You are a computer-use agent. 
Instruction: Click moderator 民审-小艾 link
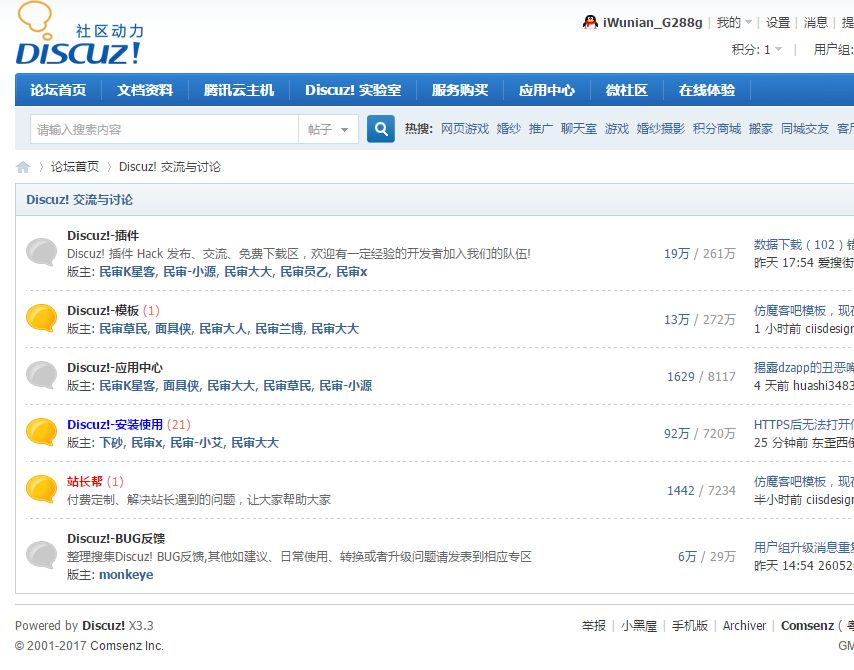tap(197, 443)
